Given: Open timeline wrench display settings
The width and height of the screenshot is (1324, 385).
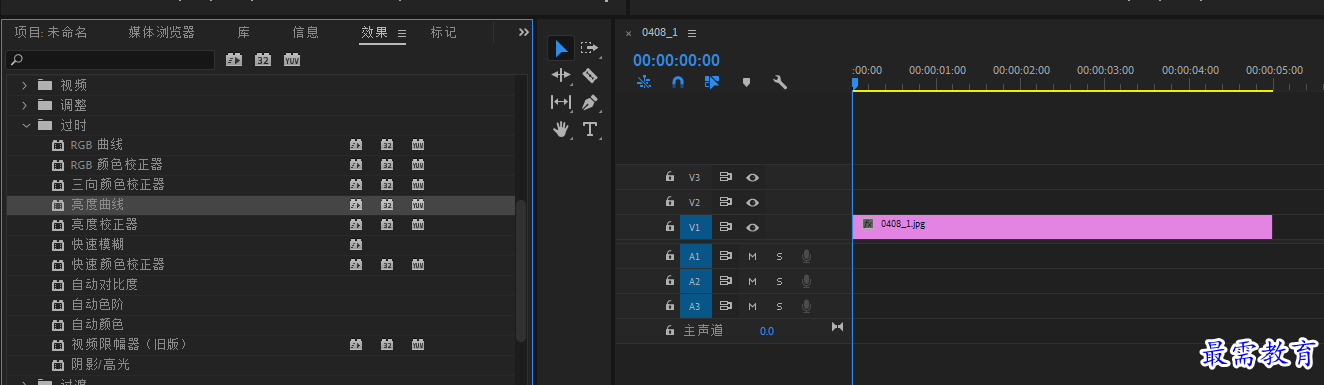Looking at the screenshot, I should 780,83.
